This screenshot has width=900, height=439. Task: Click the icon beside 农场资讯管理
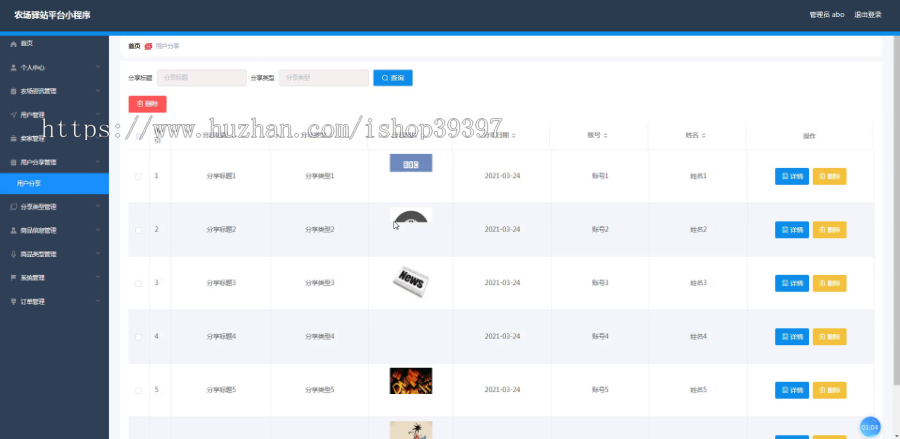[x=13, y=91]
